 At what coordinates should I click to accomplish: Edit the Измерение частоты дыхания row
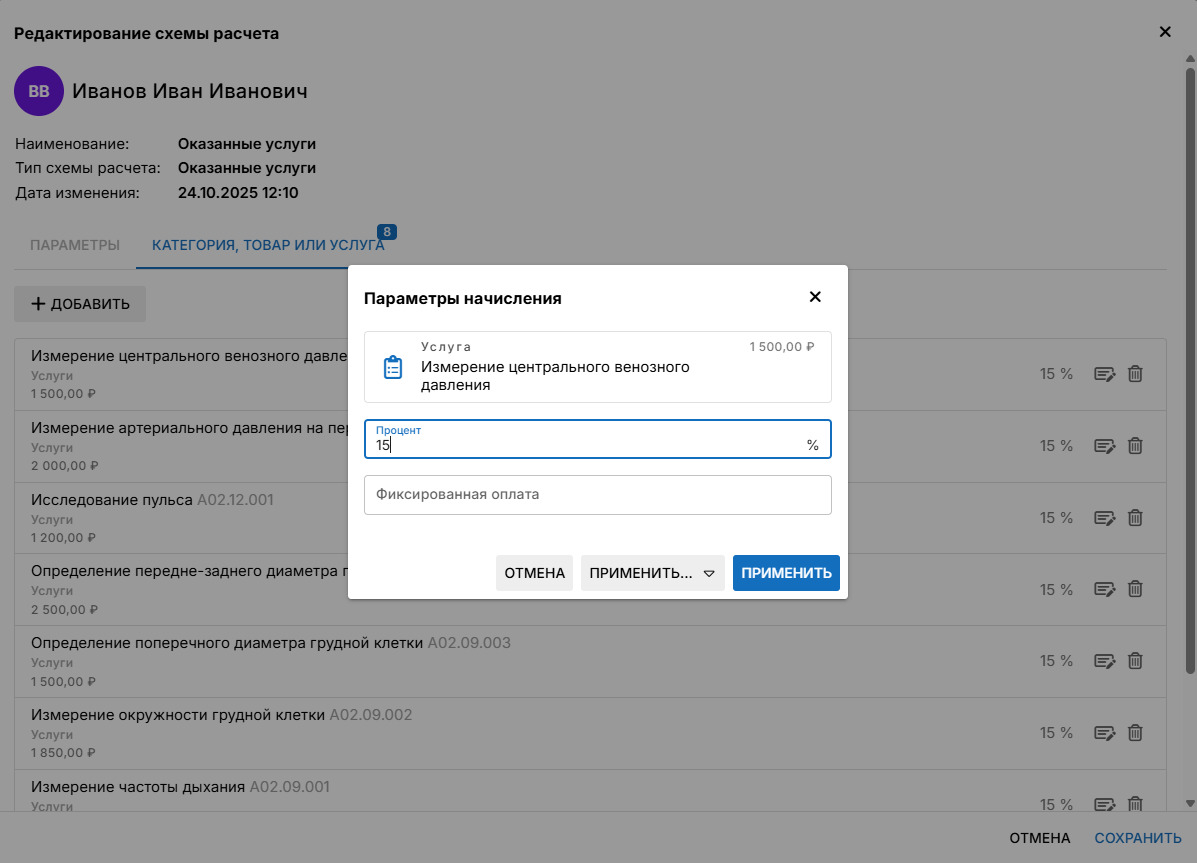[1104, 804]
